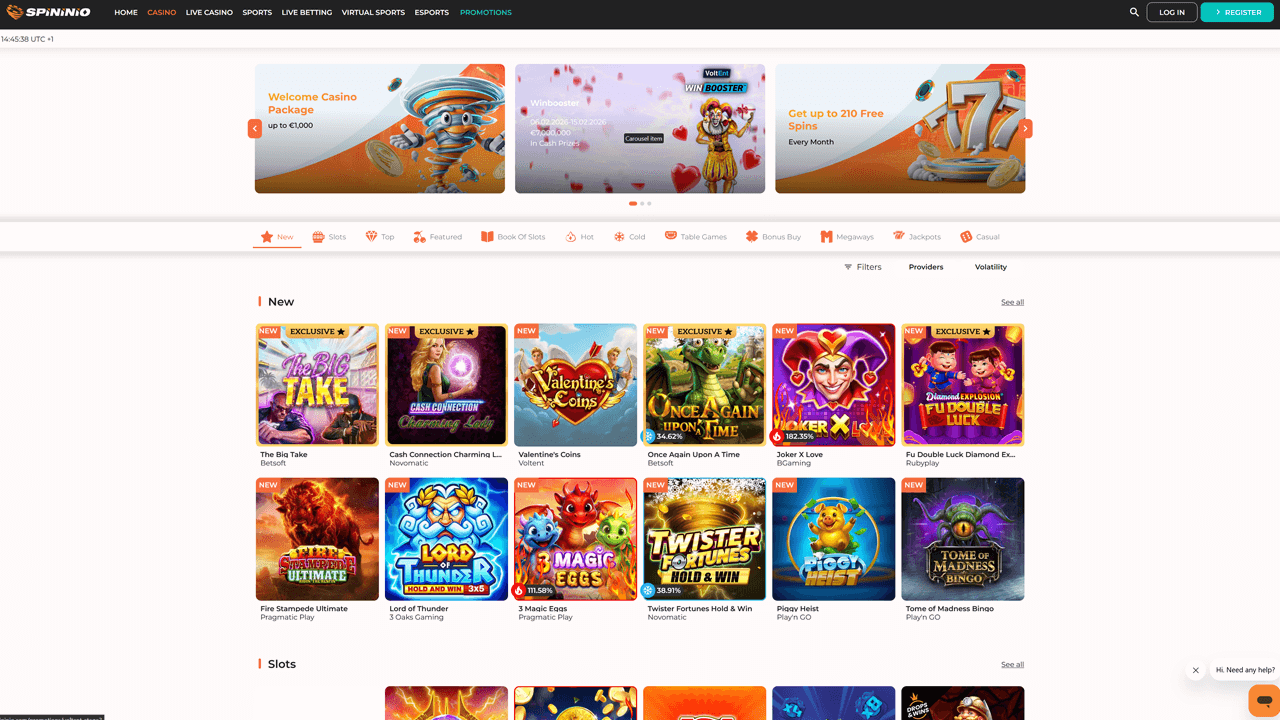
Task: Click the 'Valentine's Coins' game title text
Action: pos(549,454)
